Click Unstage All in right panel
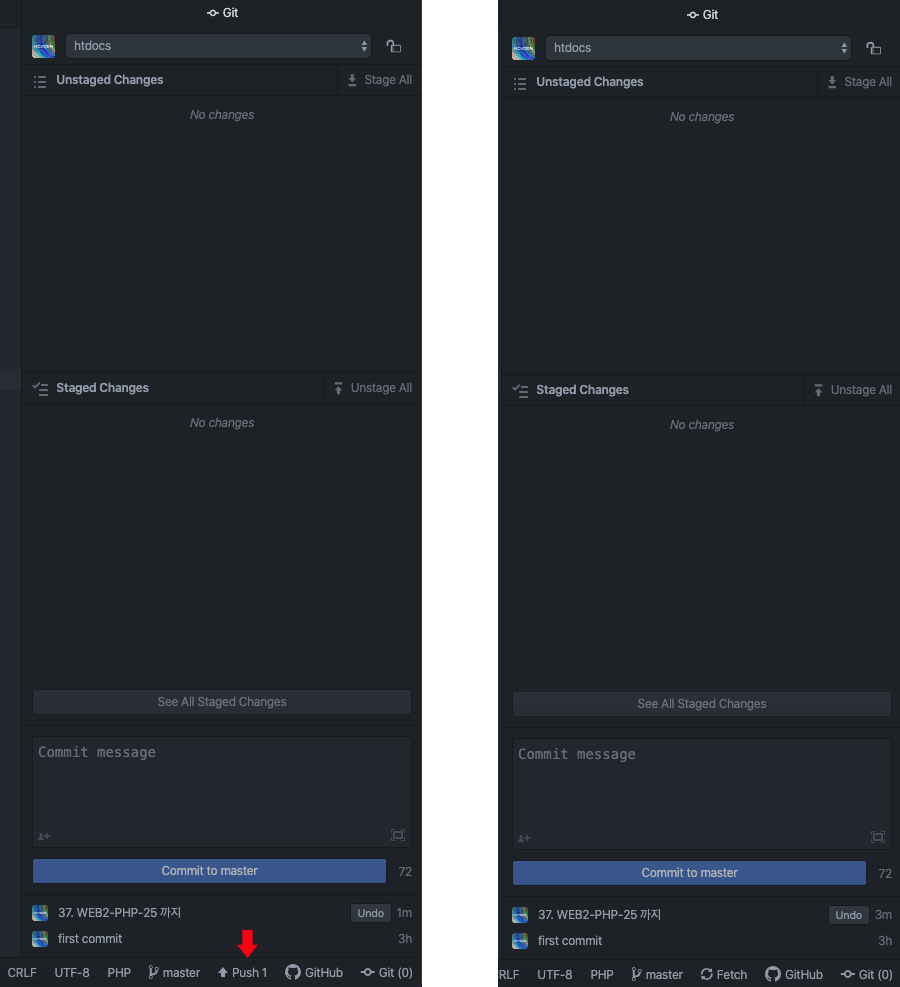 click(853, 390)
